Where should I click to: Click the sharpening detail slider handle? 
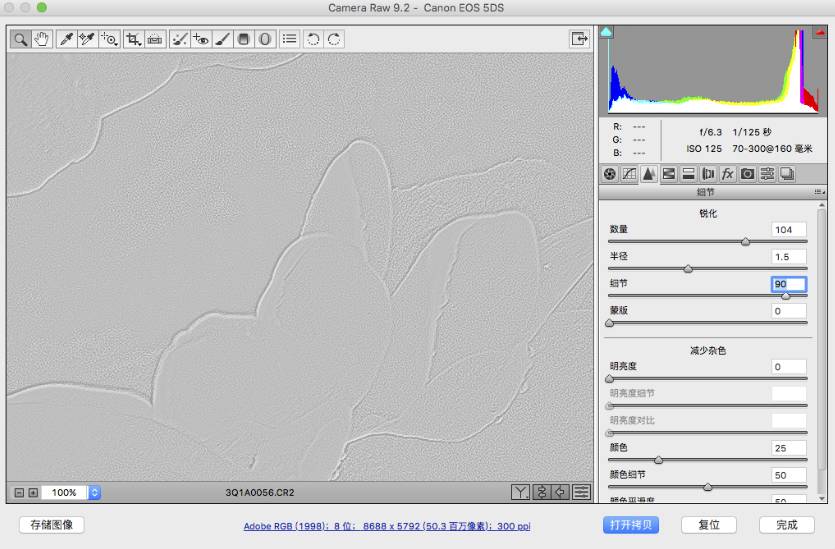coord(785,296)
